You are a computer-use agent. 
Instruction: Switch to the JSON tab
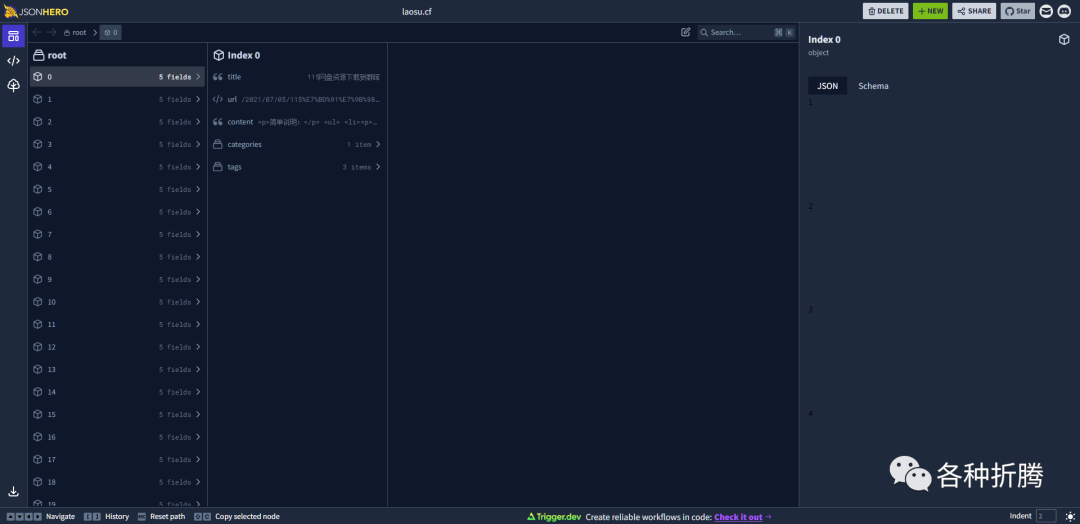pos(827,86)
